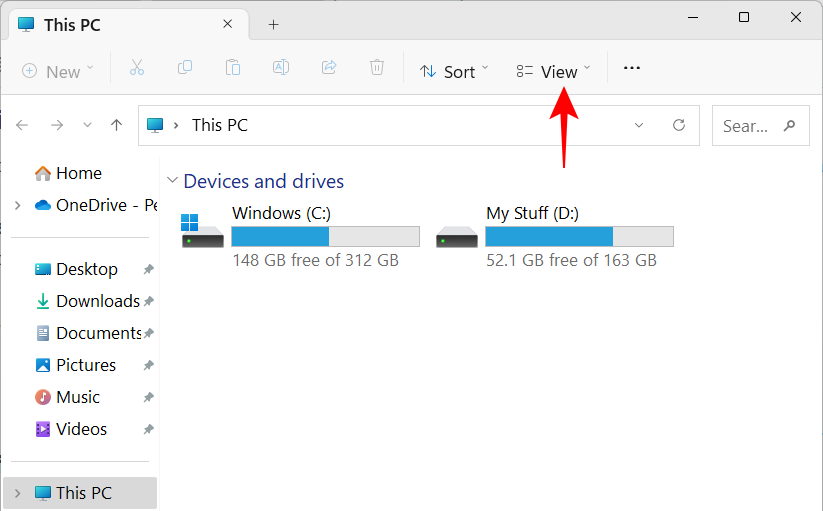This screenshot has height=511, width=823.
Task: Click the pin icon next to Pictures
Action: pos(149,365)
